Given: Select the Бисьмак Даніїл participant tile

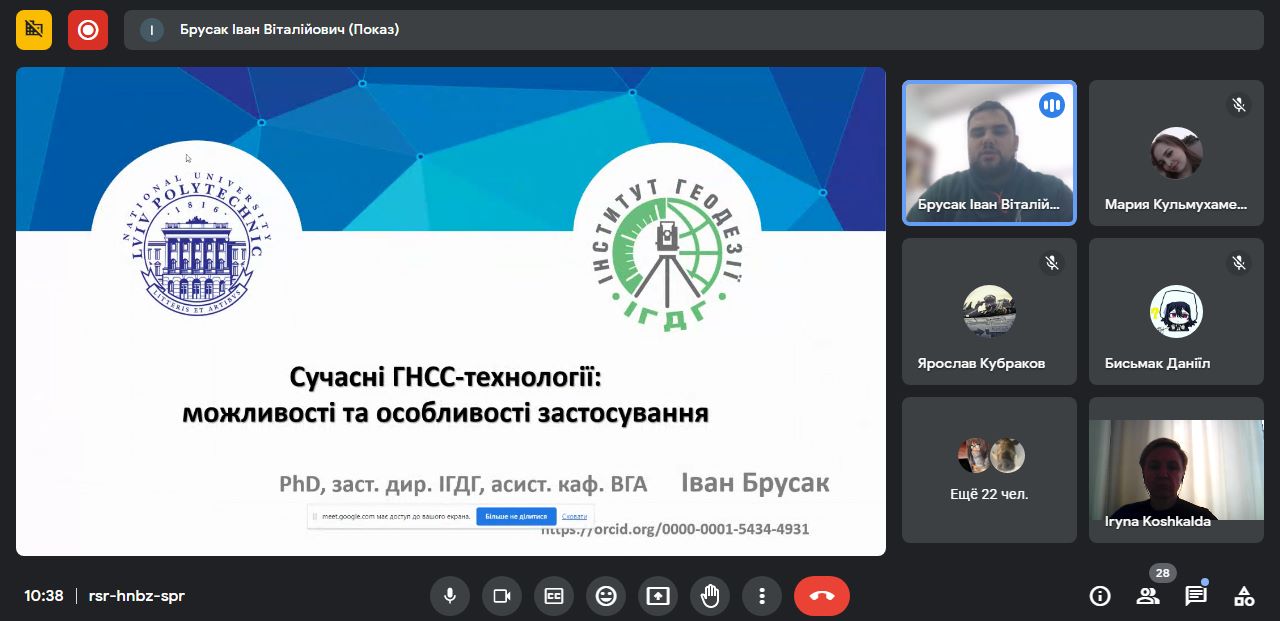Looking at the screenshot, I should tap(1176, 311).
